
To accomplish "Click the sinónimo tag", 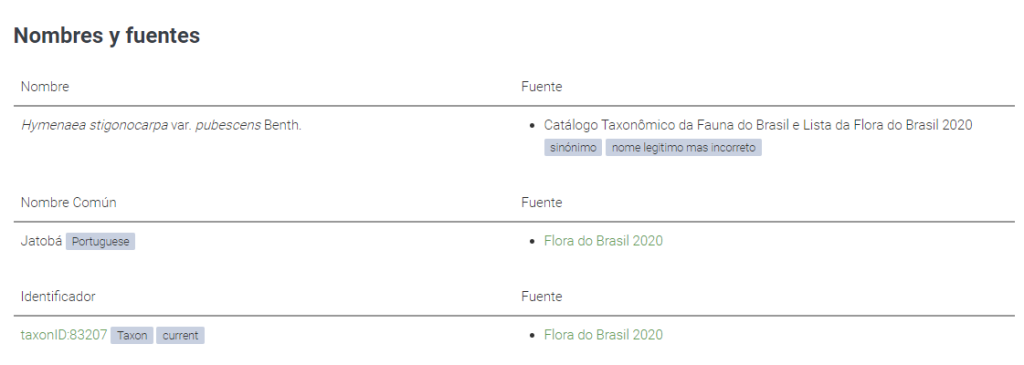I will click(573, 148).
